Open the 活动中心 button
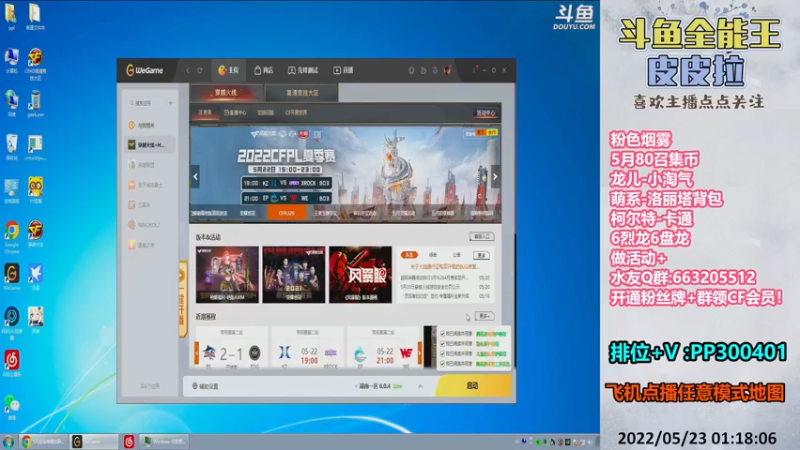 (x=486, y=113)
